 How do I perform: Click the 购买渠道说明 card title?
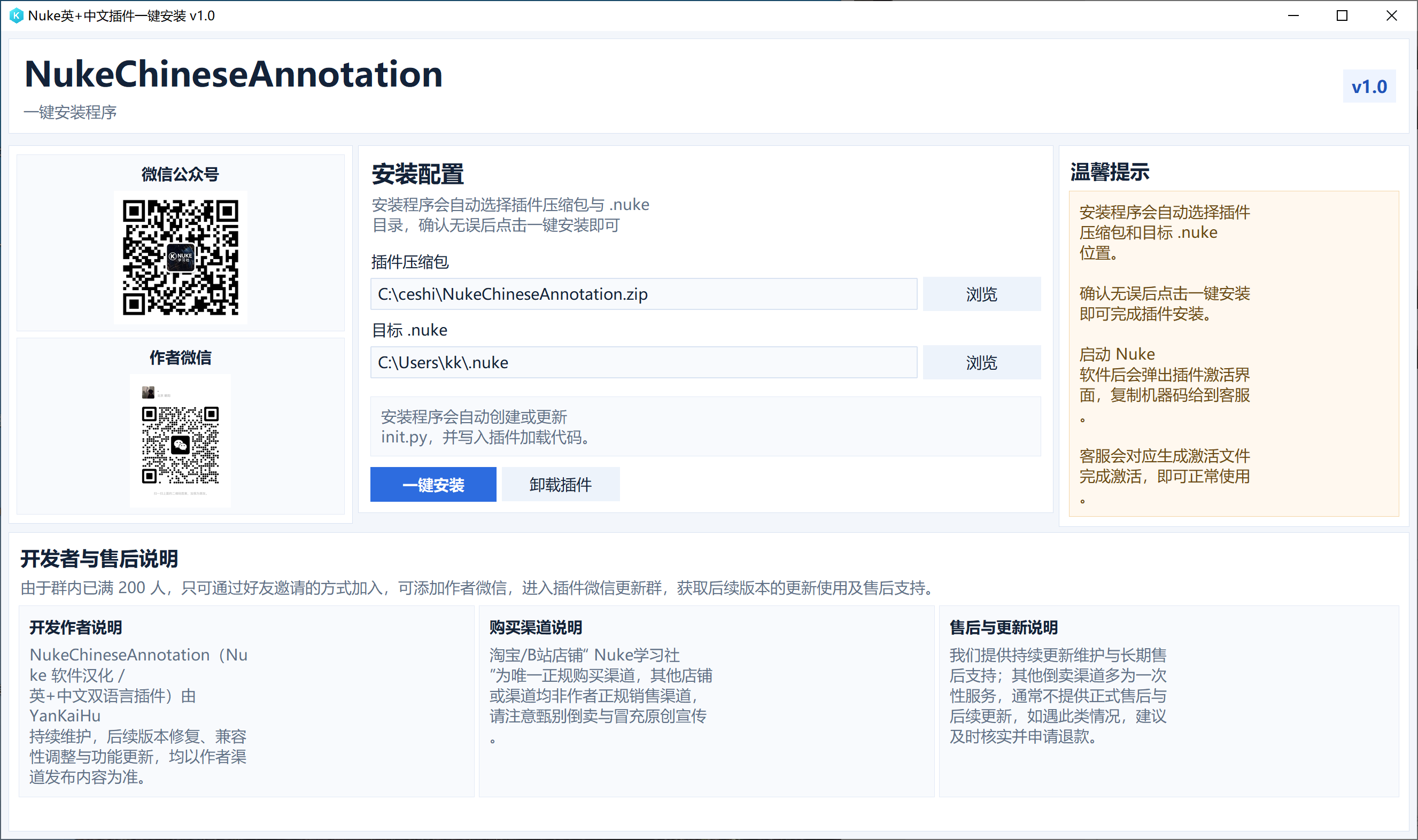pos(536,628)
